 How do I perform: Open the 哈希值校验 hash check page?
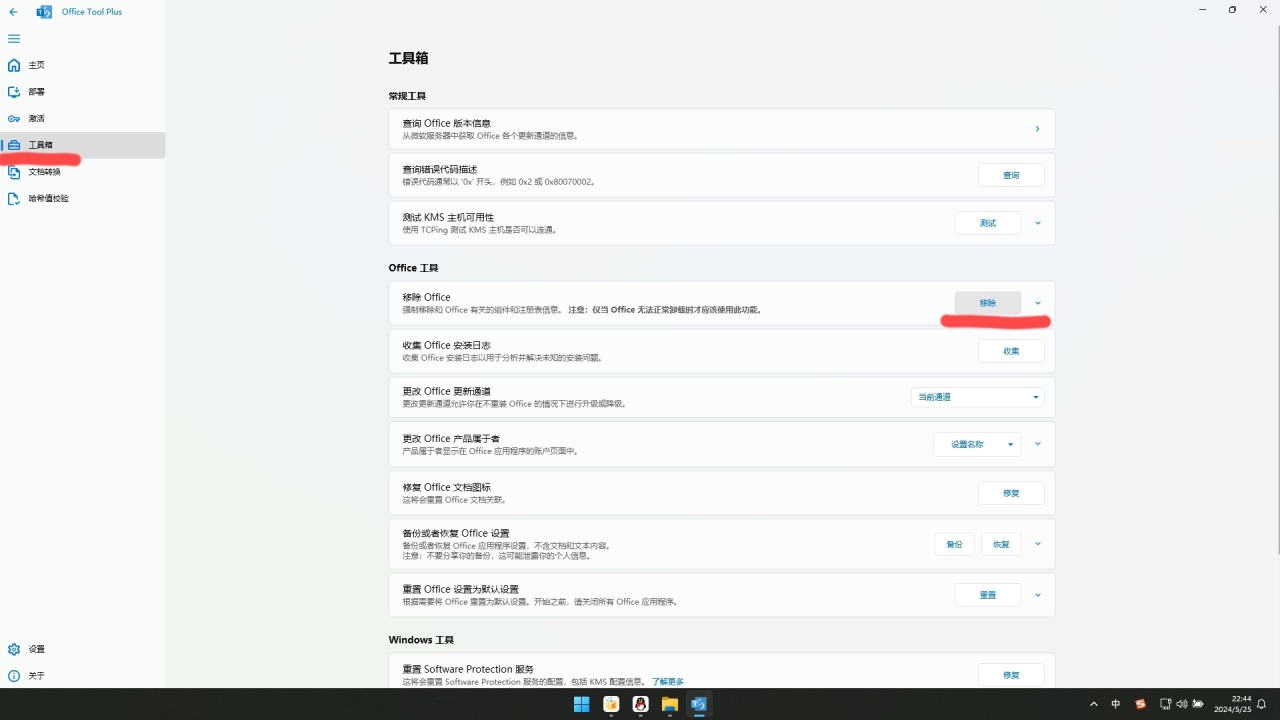click(x=82, y=198)
